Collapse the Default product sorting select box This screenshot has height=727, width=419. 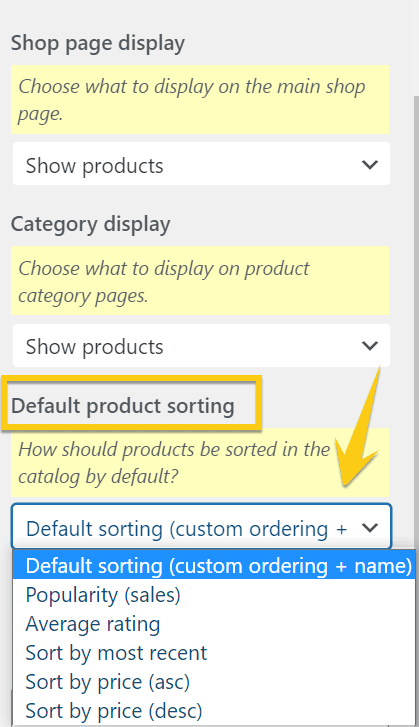[x=201, y=527]
